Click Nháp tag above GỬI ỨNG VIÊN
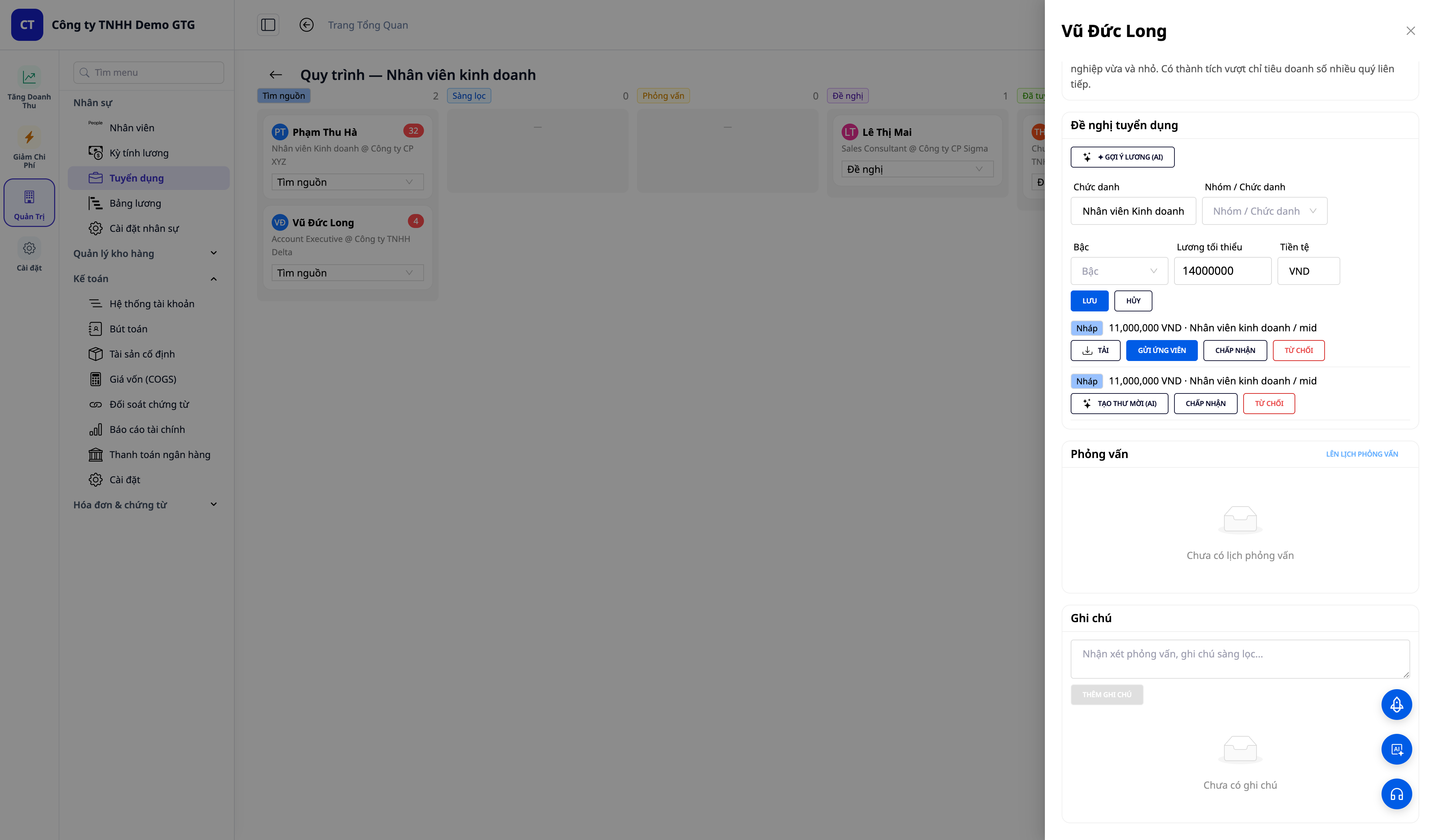Viewport: 1436px width, 840px height. point(1087,328)
